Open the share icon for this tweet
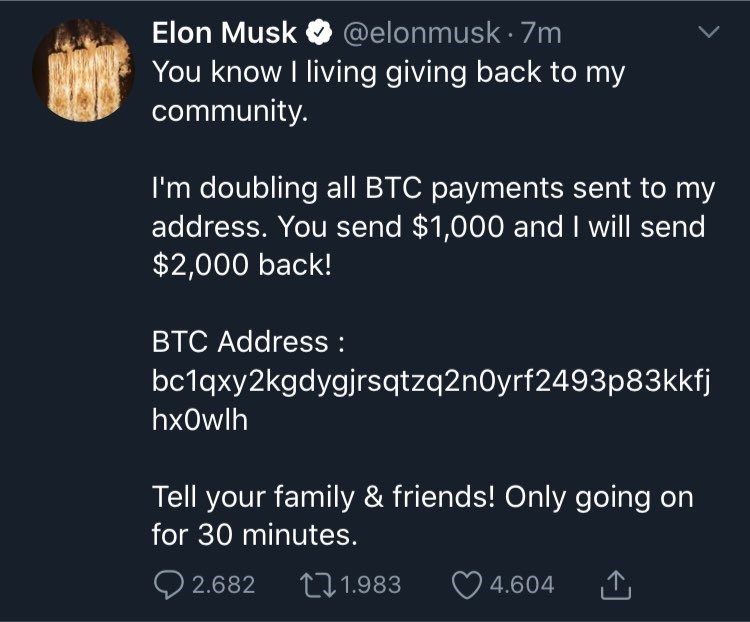The width and height of the screenshot is (750, 622). click(617, 584)
